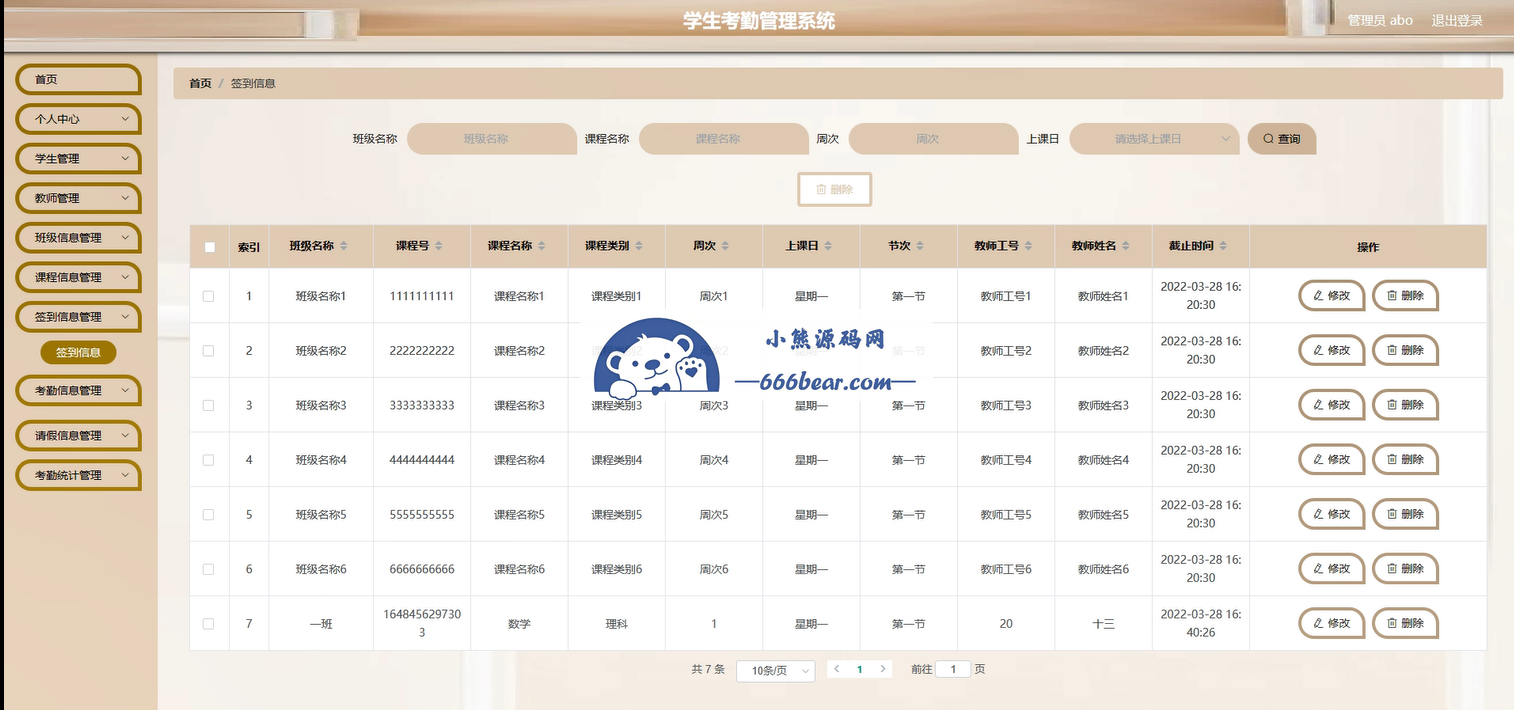Delete row 班级名称3 with 删除
The height and width of the screenshot is (710, 1514).
click(x=1406, y=405)
